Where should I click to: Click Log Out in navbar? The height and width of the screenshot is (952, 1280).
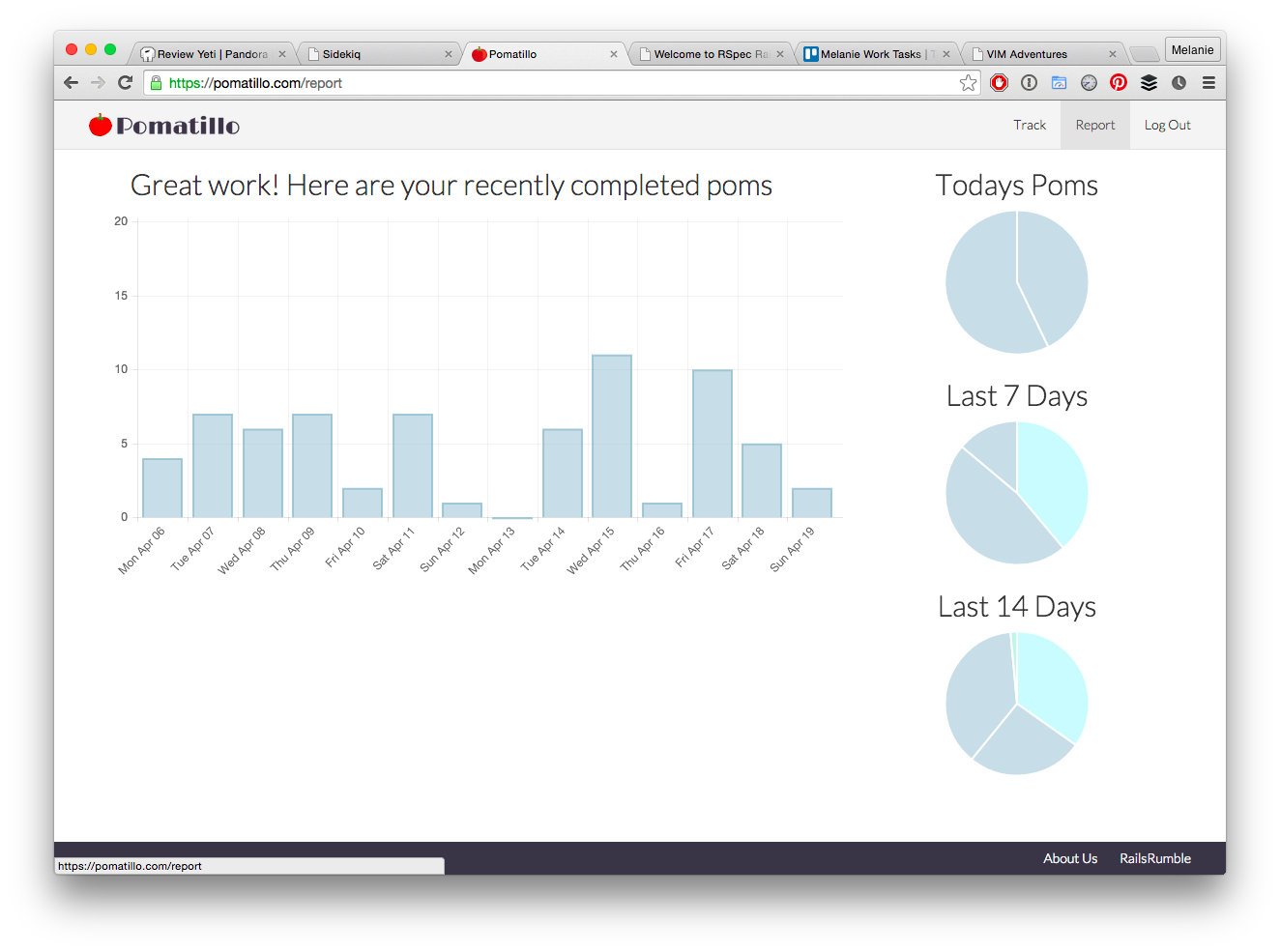click(1167, 125)
